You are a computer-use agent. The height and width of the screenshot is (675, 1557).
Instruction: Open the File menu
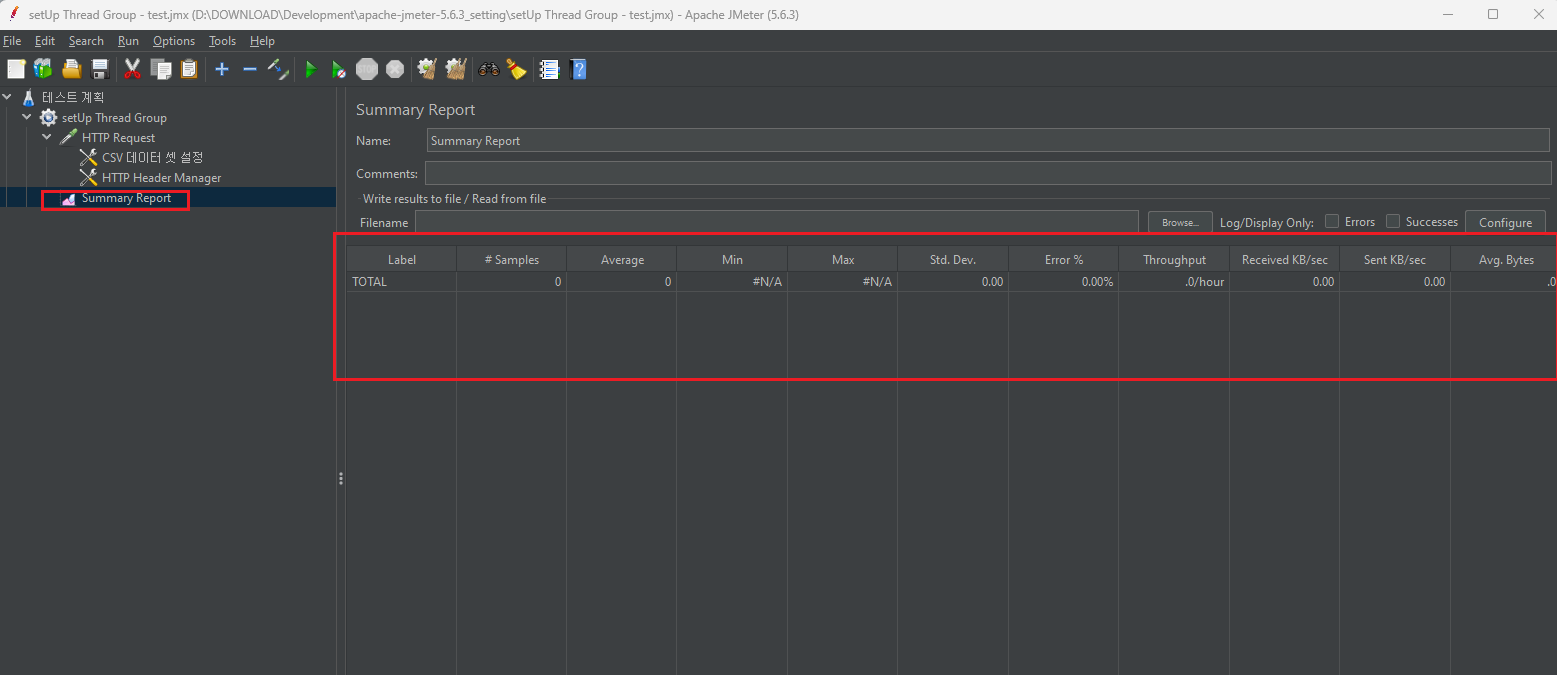(x=12, y=41)
